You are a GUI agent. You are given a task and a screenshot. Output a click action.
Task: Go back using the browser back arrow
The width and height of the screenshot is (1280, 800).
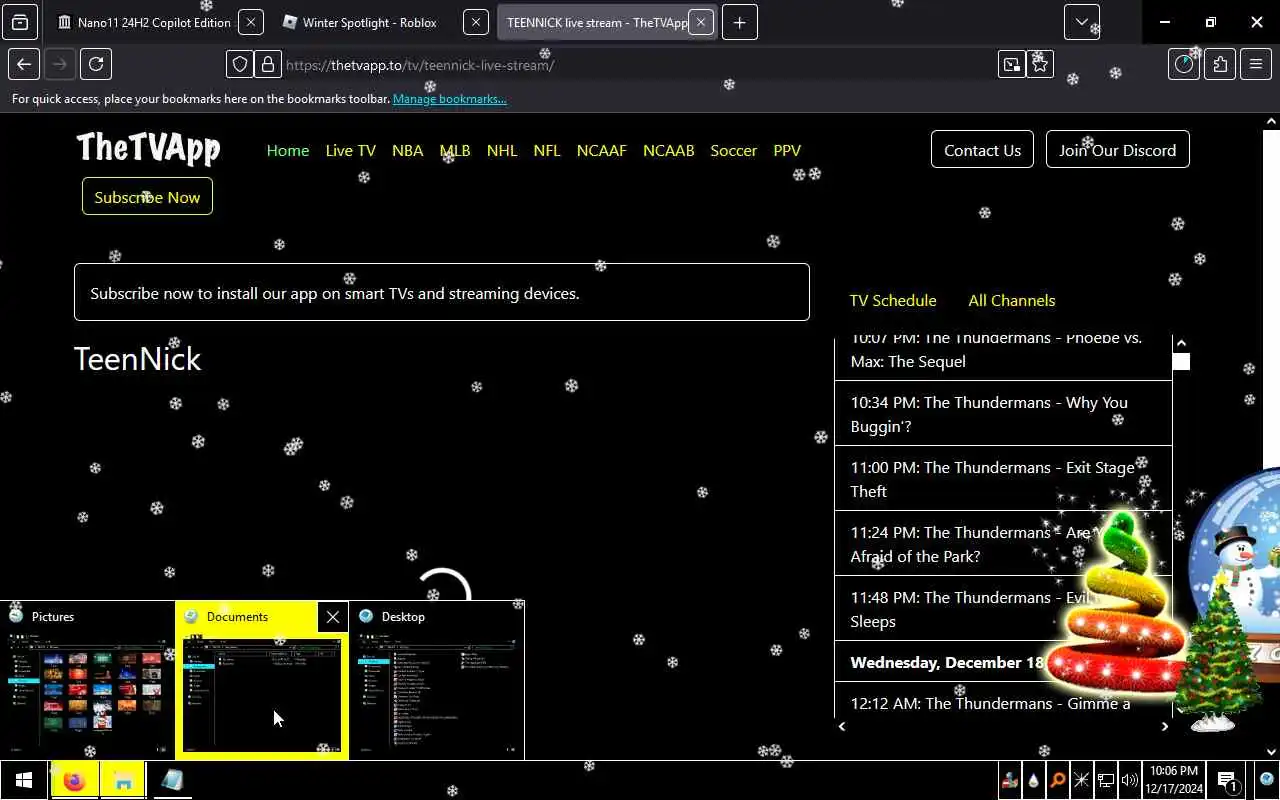pos(24,65)
